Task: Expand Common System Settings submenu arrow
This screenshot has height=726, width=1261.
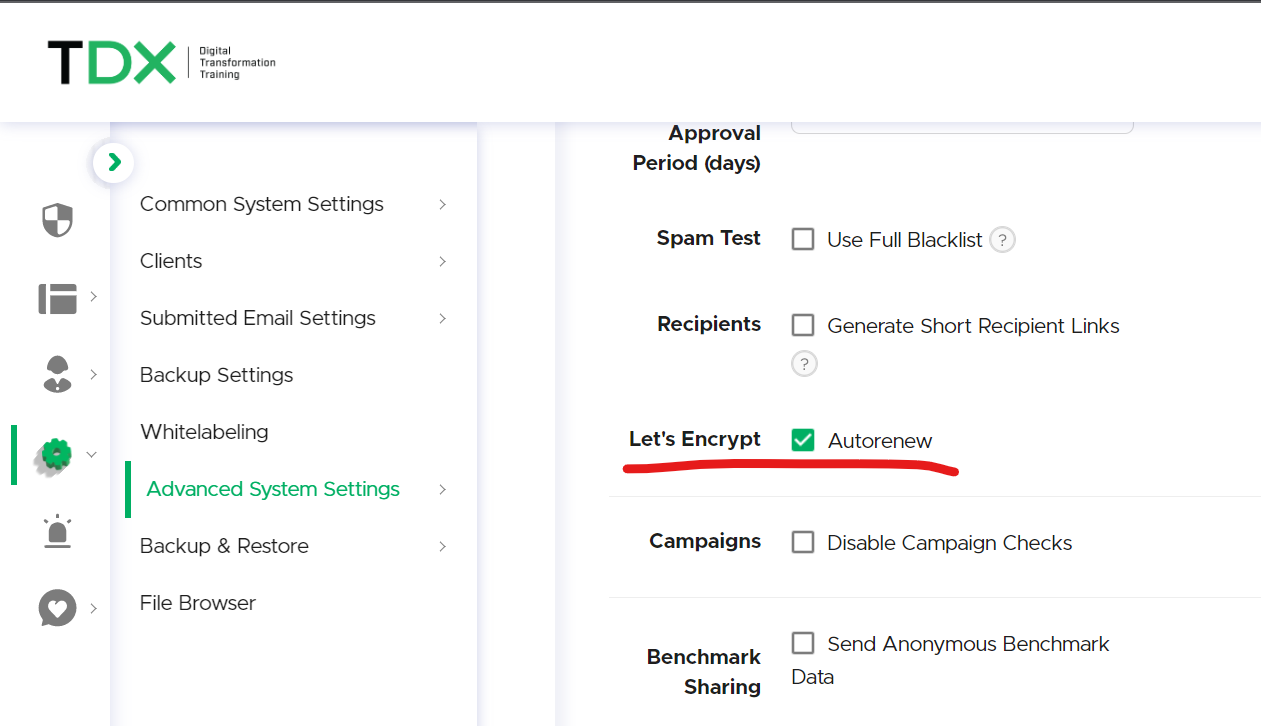Action: (x=442, y=204)
